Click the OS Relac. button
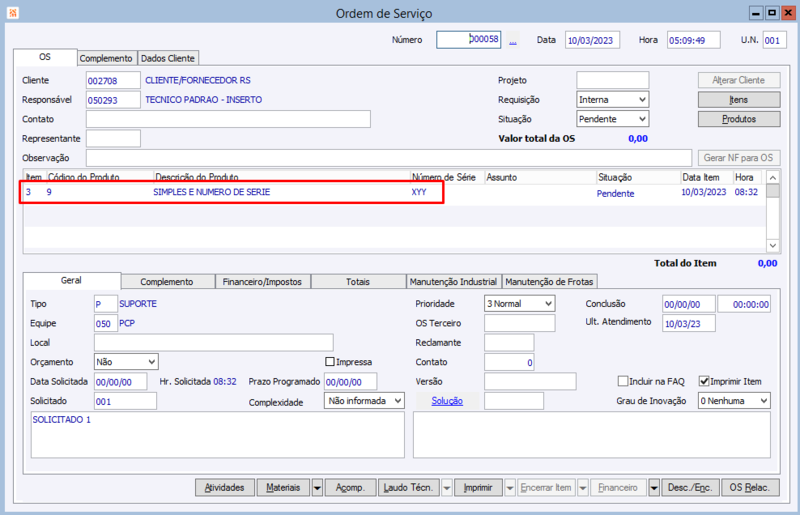This screenshot has height=515, width=800. click(750, 487)
